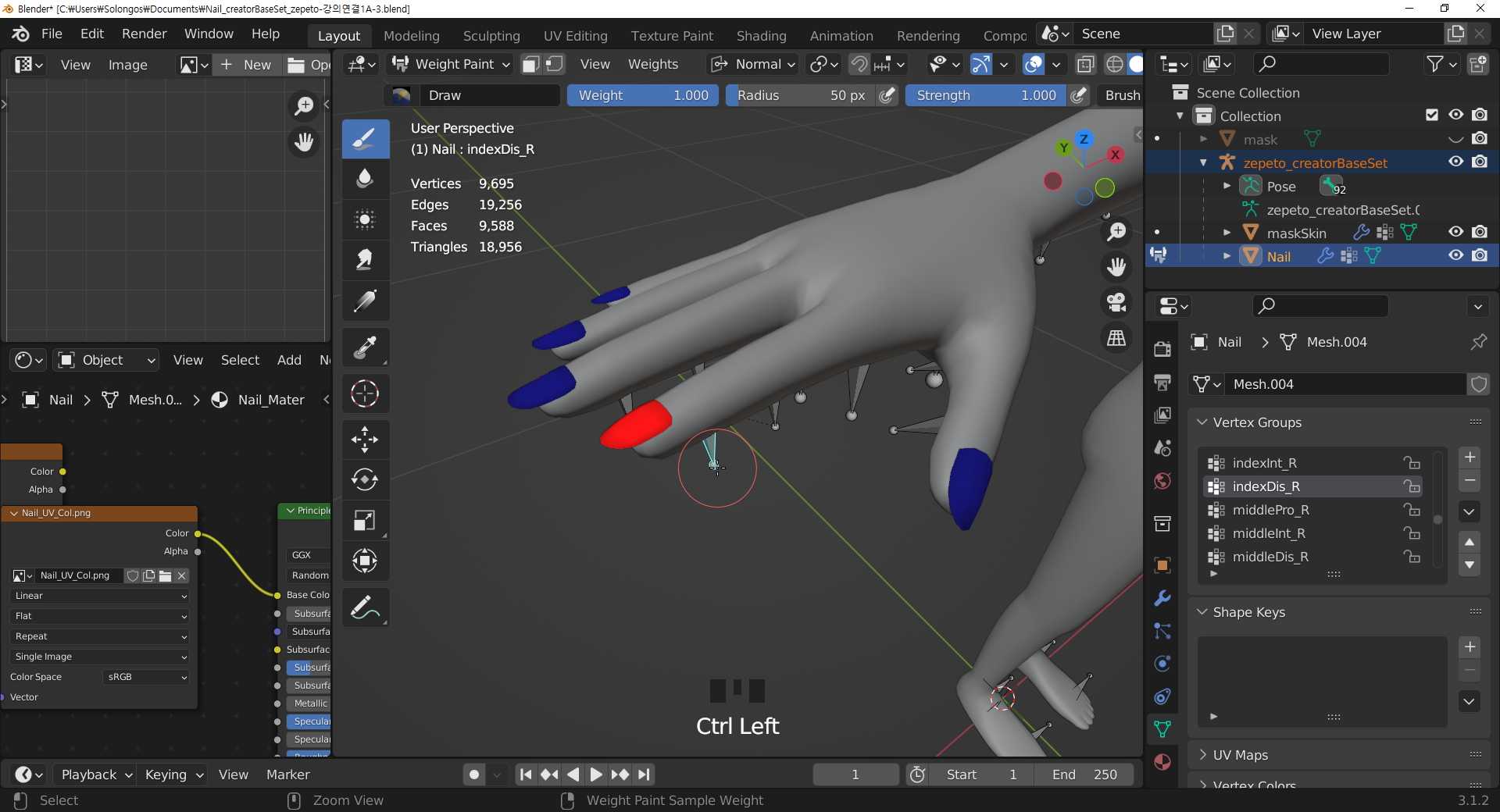
Task: Select the Scale tool
Action: click(x=365, y=520)
